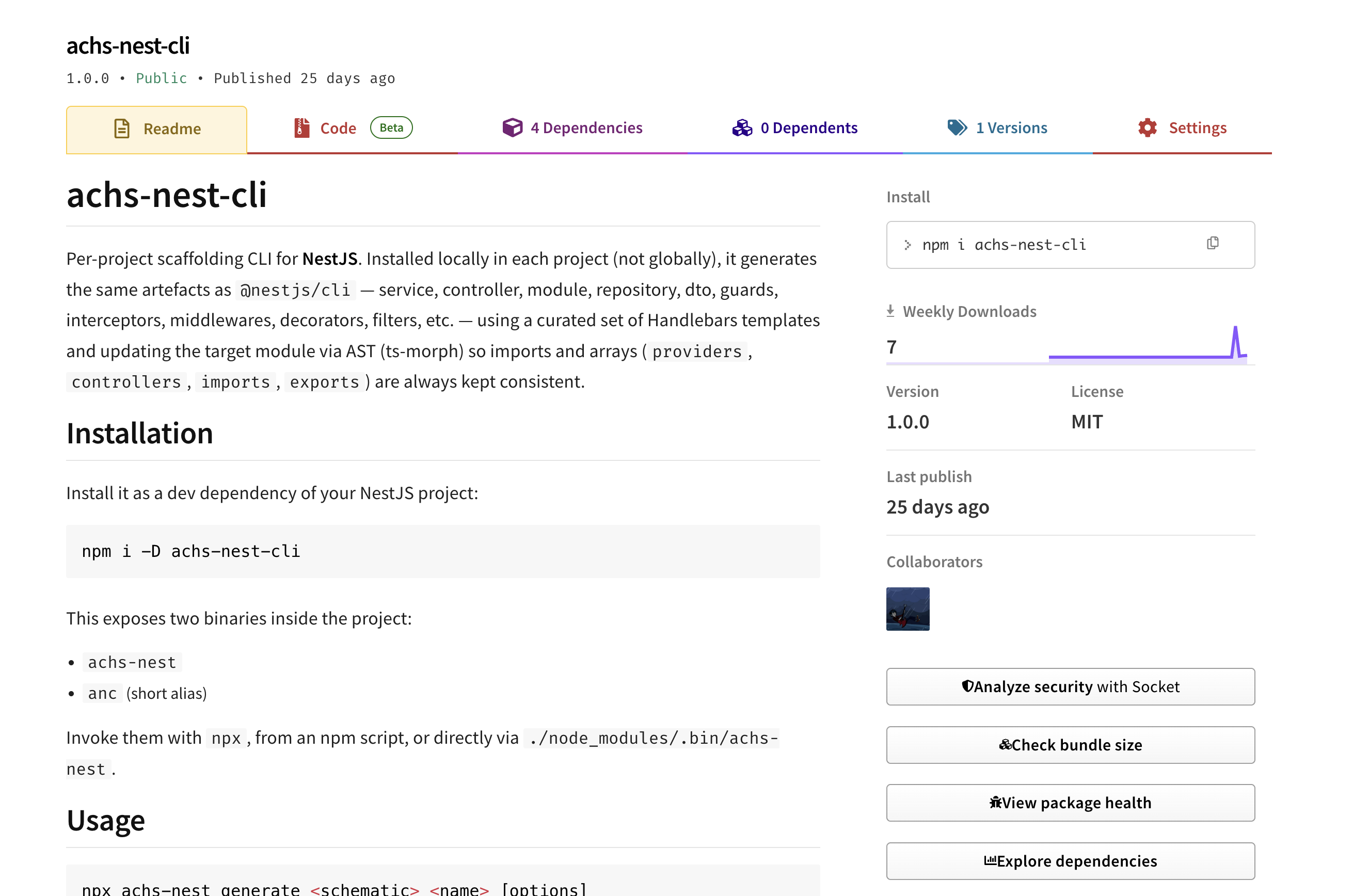1369x896 pixels.
Task: Click the Weekly Downloads arrow icon
Action: pos(890,311)
